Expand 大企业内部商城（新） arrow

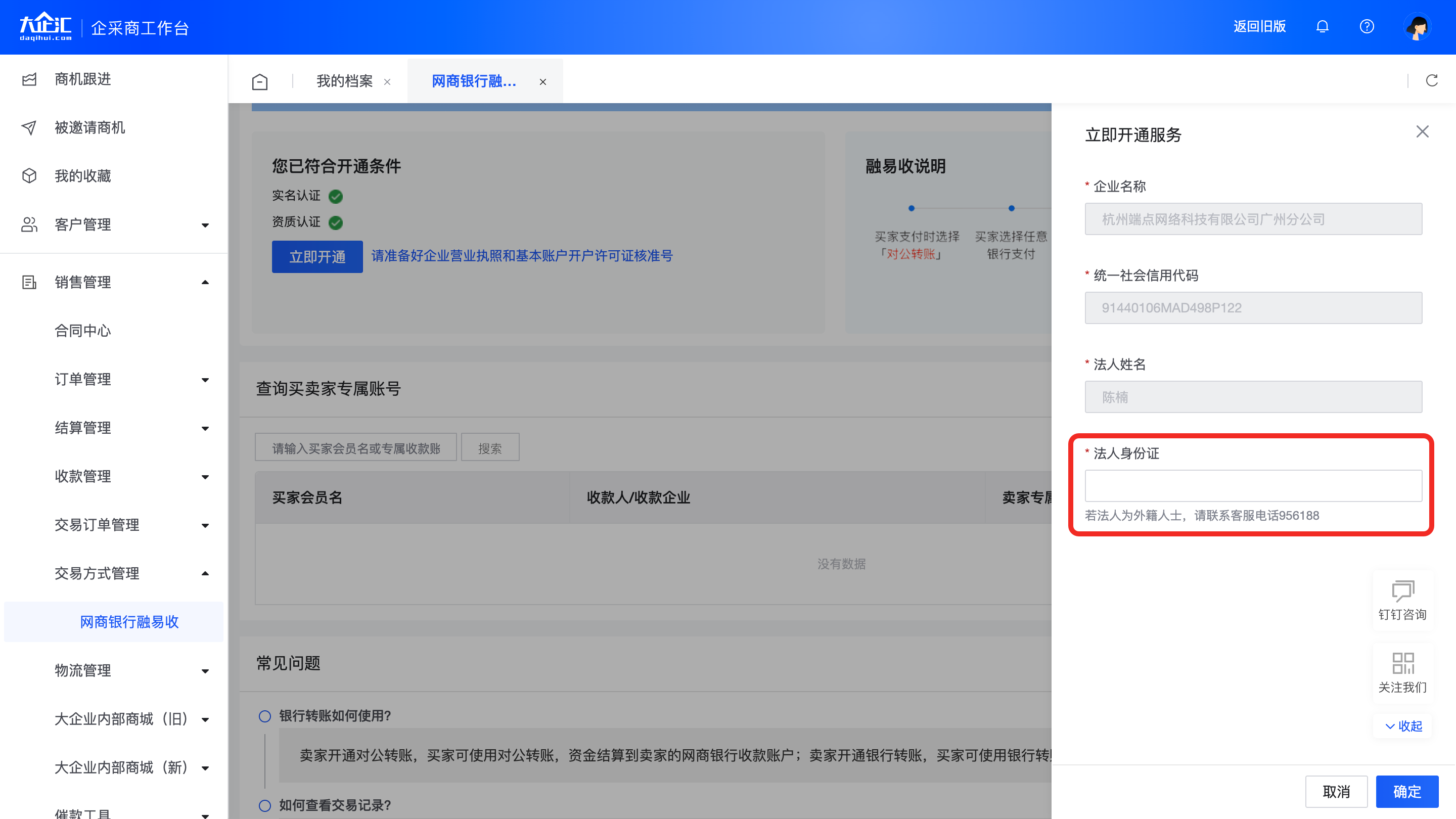(x=205, y=768)
